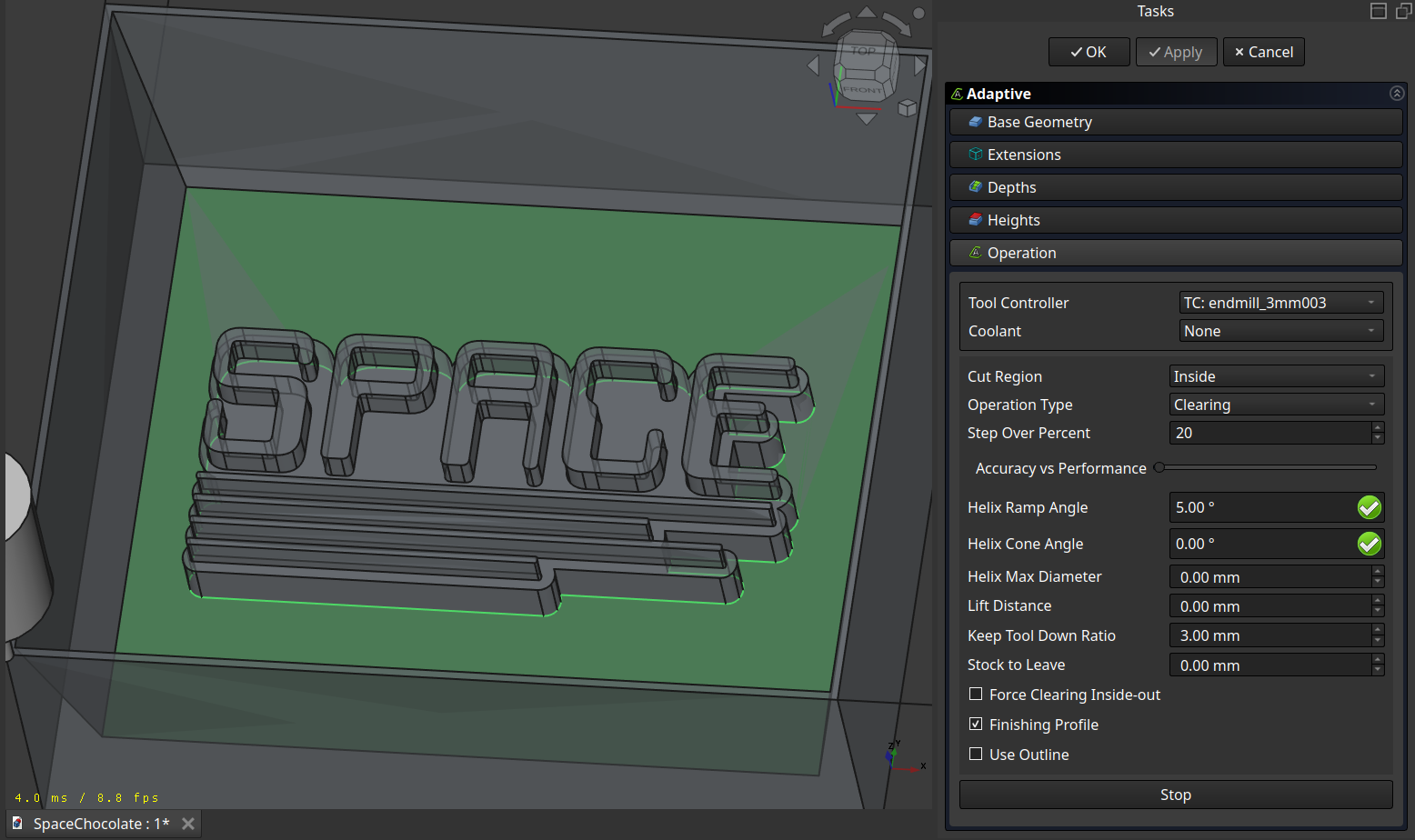
Task: Collapse the Adaptive panel with the chevron icon
Action: (1397, 93)
